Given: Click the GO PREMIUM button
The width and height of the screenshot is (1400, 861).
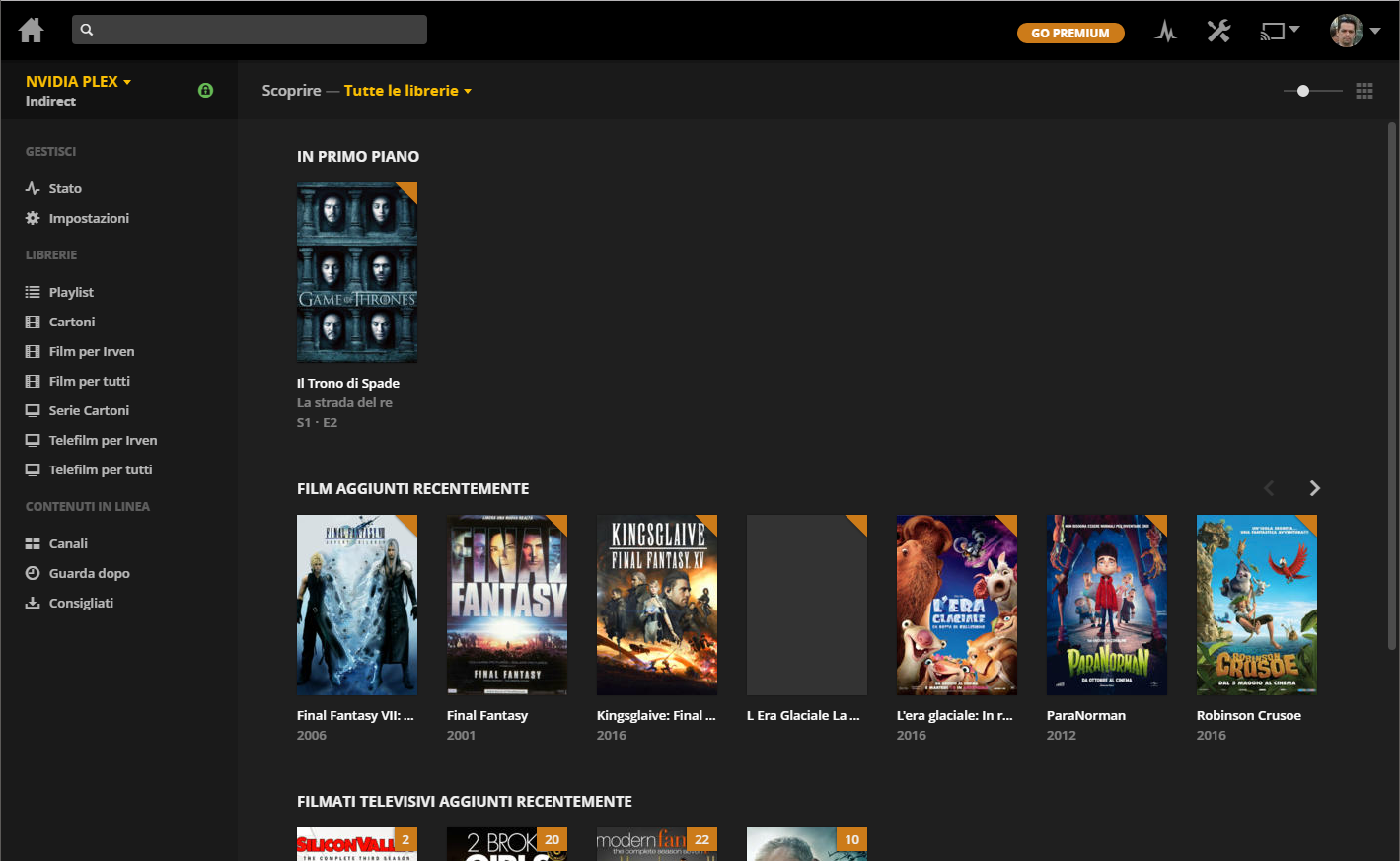Looking at the screenshot, I should [x=1070, y=33].
